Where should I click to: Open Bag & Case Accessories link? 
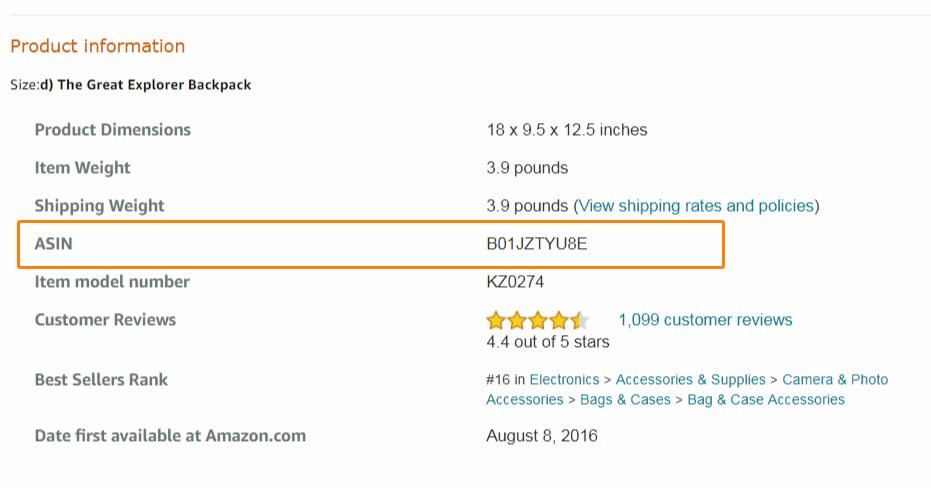(766, 400)
